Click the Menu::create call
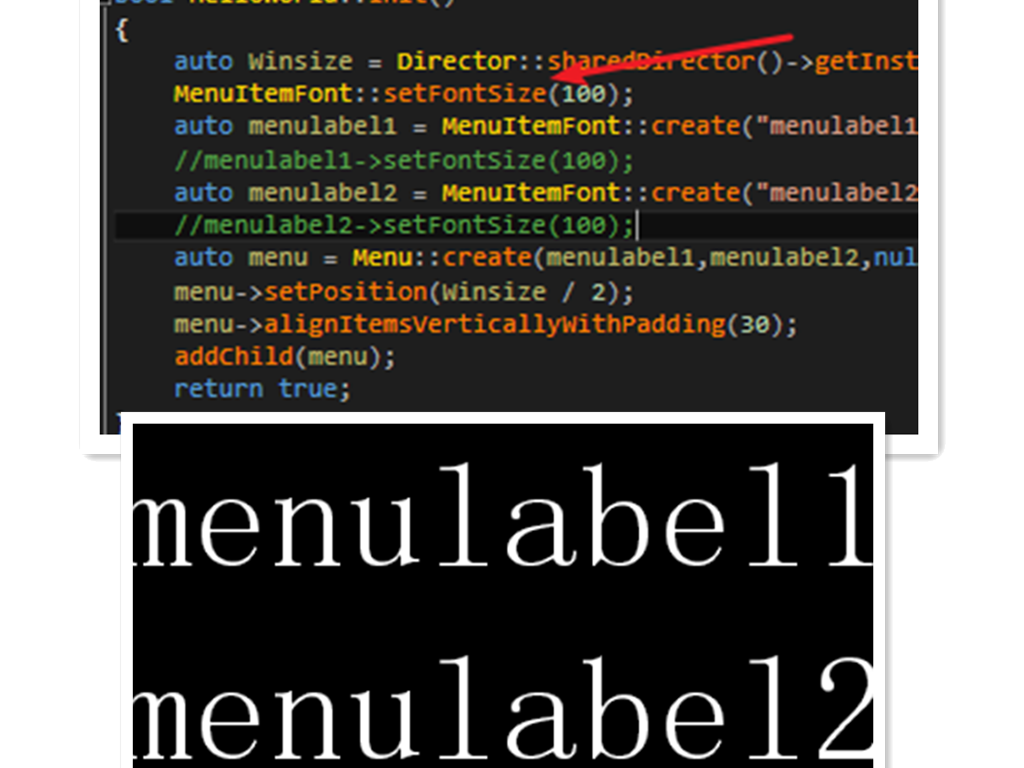 pyautogui.click(x=634, y=258)
